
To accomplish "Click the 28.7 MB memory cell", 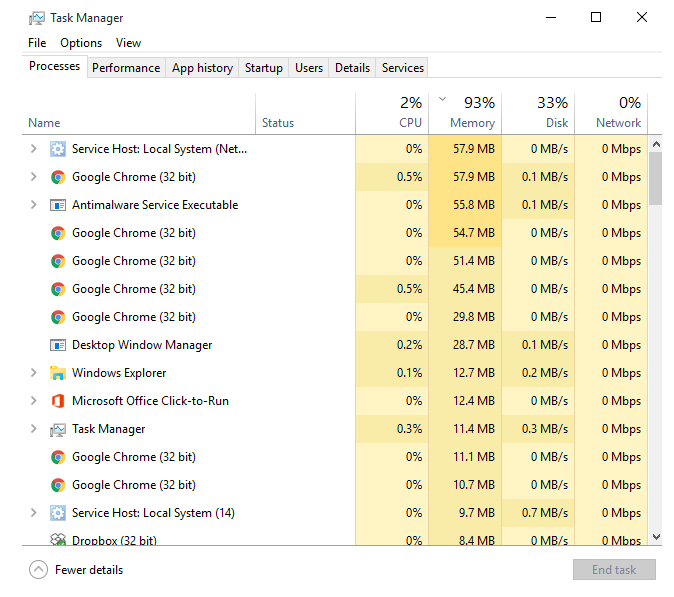I will point(465,345).
